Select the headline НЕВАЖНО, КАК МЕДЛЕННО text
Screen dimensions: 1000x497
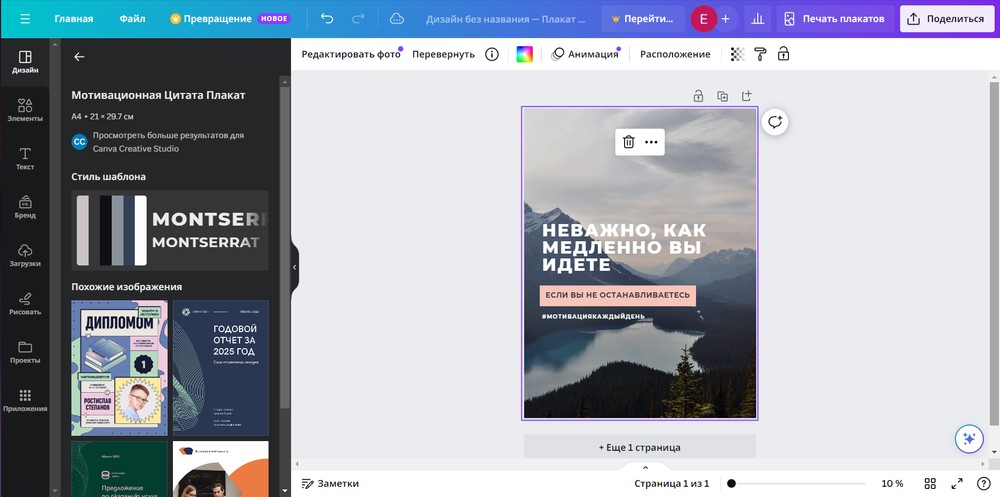point(624,247)
